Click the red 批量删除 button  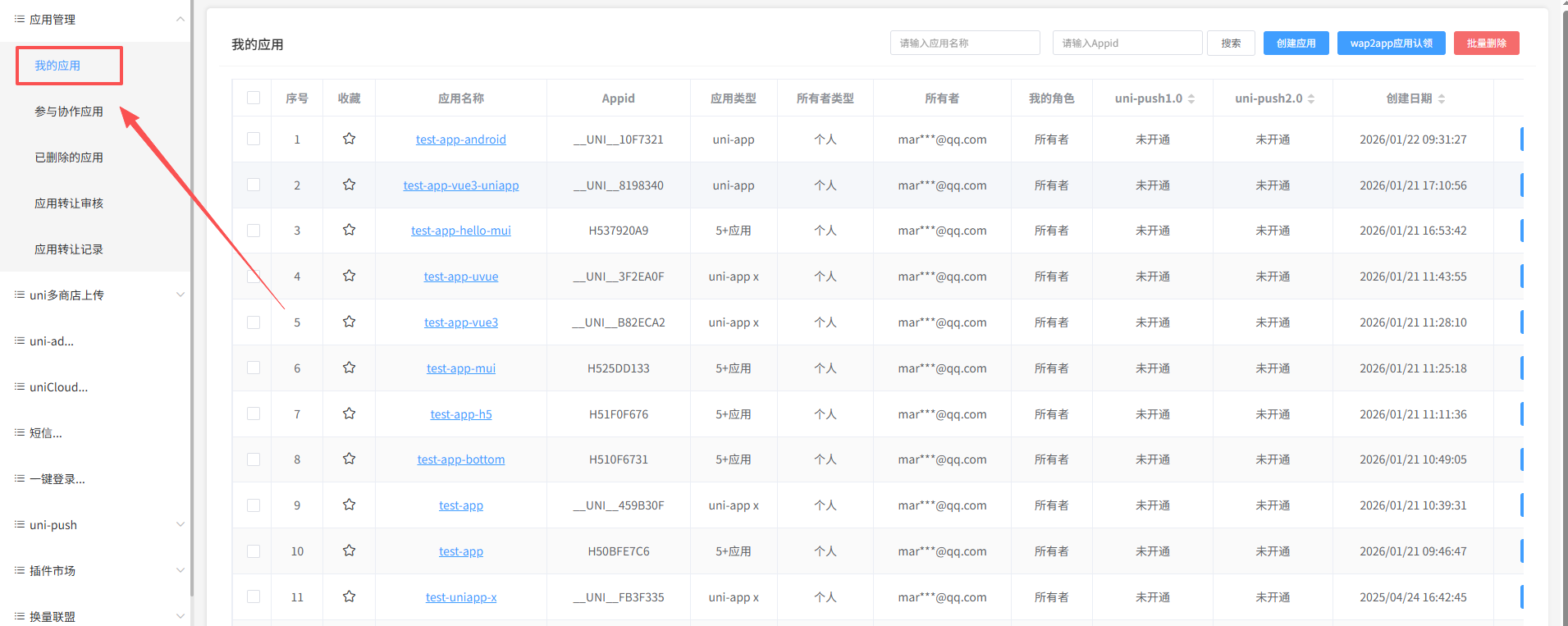pyautogui.click(x=1487, y=43)
